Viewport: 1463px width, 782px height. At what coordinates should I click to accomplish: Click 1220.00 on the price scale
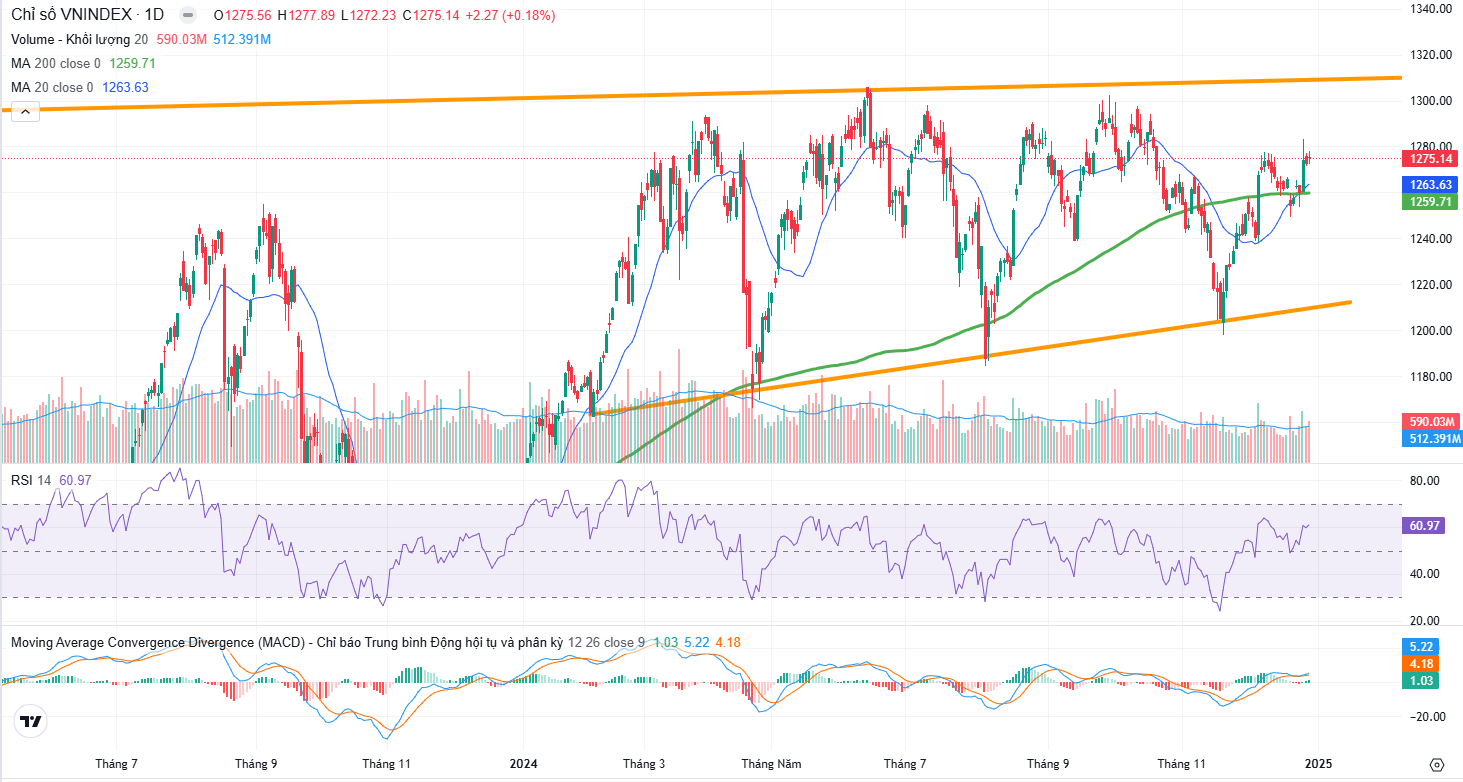(x=1431, y=285)
